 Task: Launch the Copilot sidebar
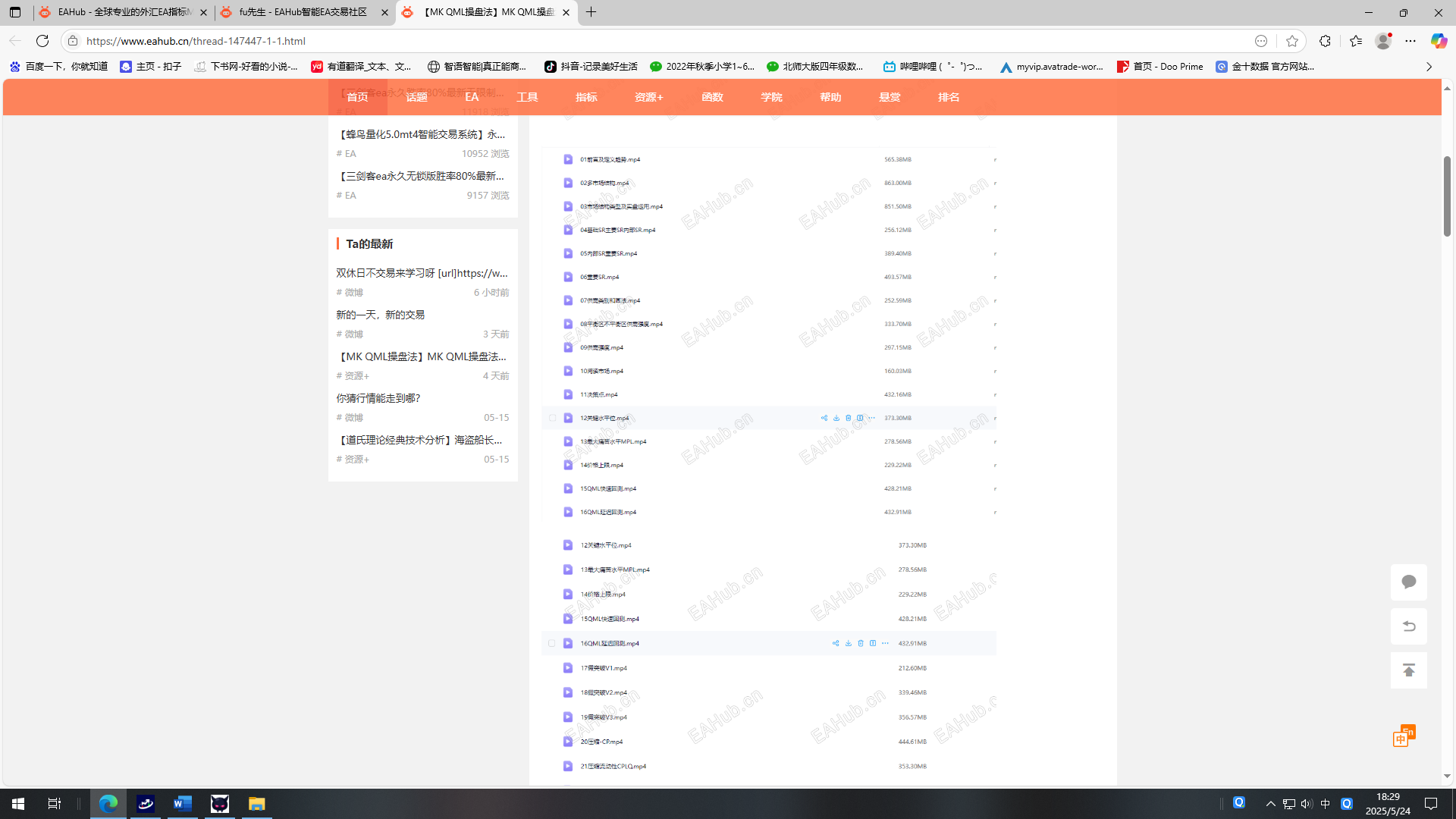(1439, 41)
